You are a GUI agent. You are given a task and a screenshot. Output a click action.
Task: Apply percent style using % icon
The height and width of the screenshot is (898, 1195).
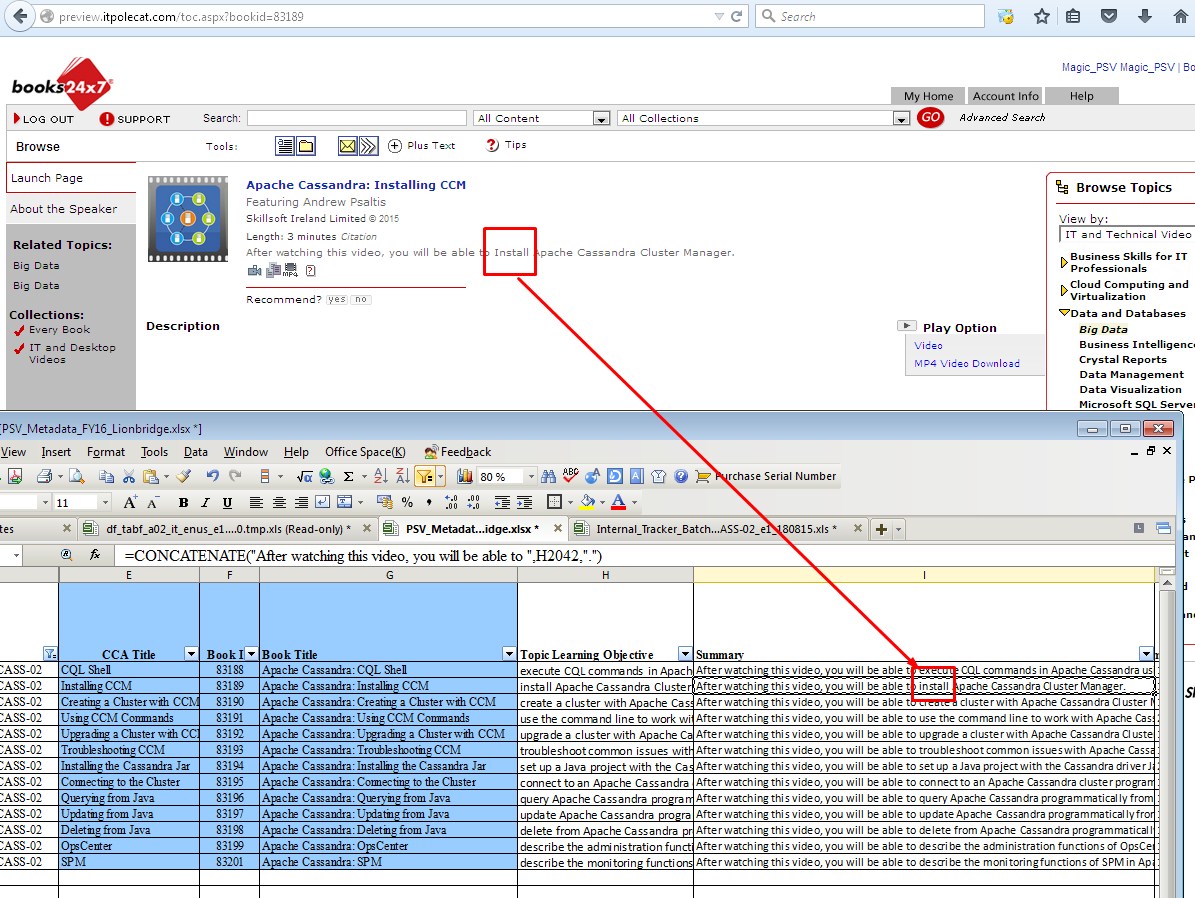pos(407,502)
